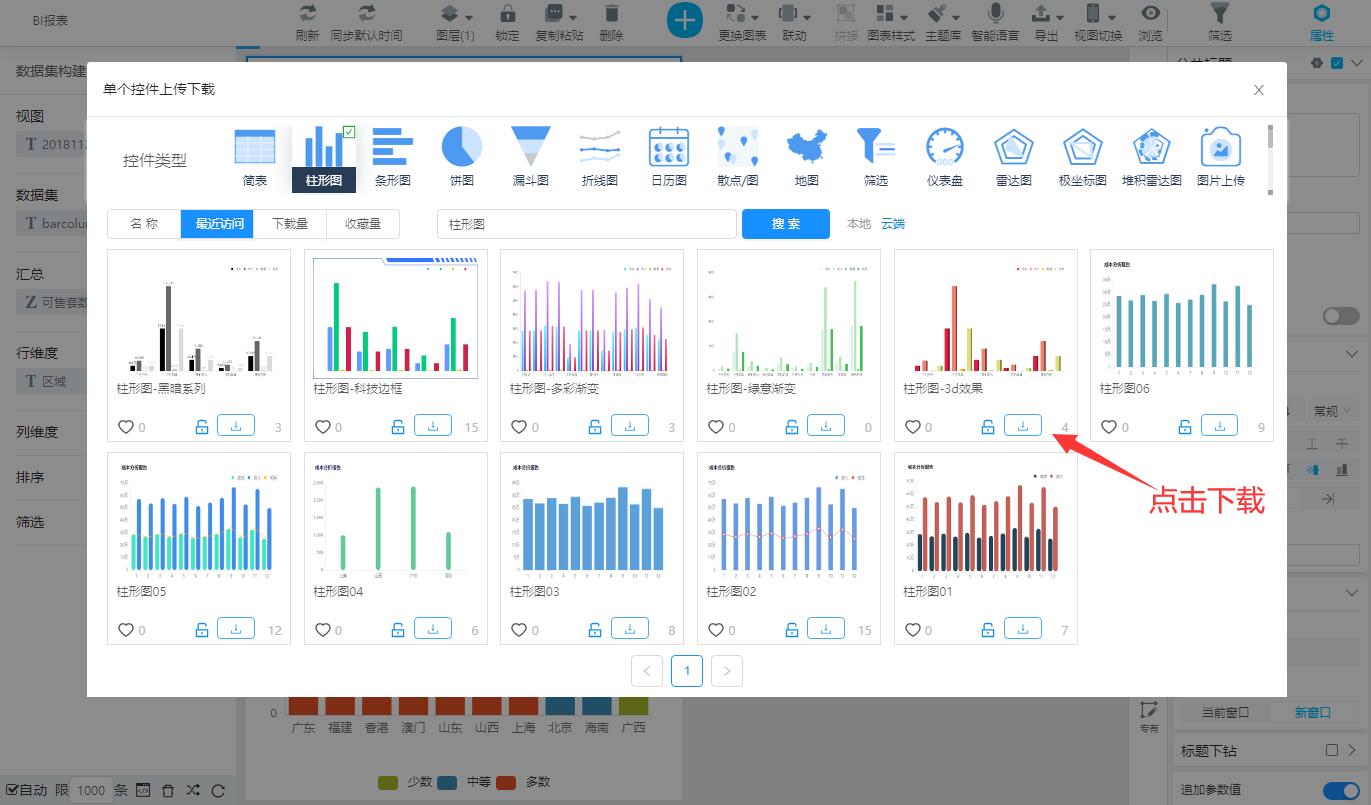Click the blue plus add button
Viewport: 1371px width, 805px height.
coord(684,19)
